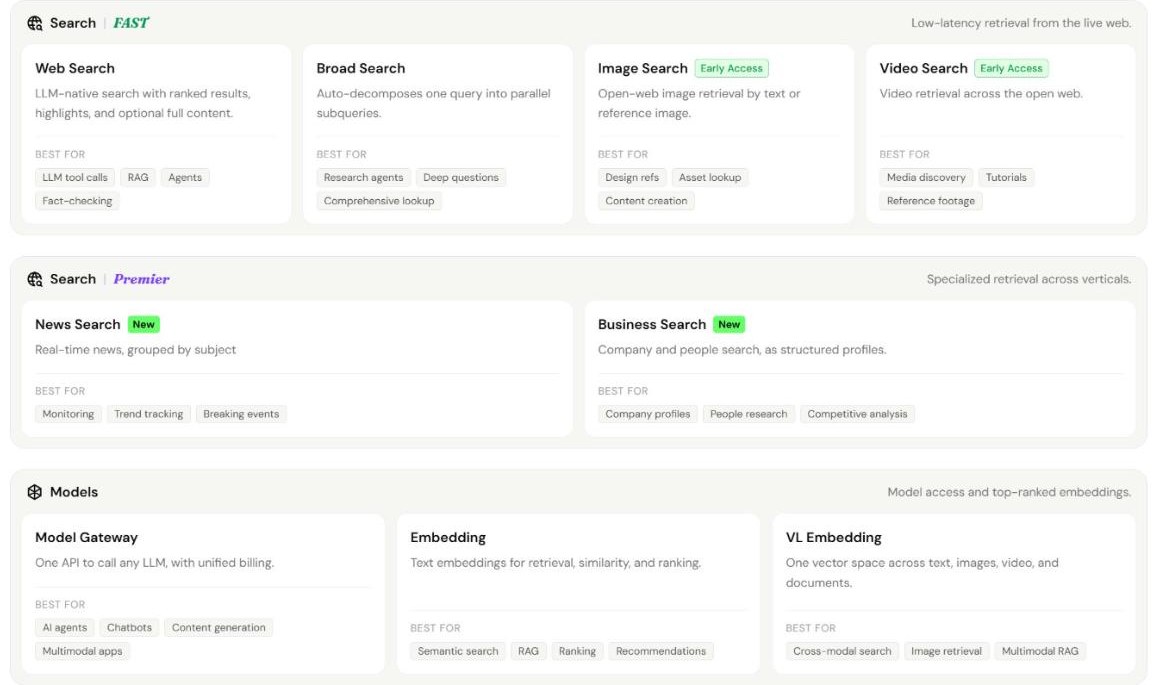Click the Premier label in Search header
Screen dimensions: 1160x685
pos(141,279)
